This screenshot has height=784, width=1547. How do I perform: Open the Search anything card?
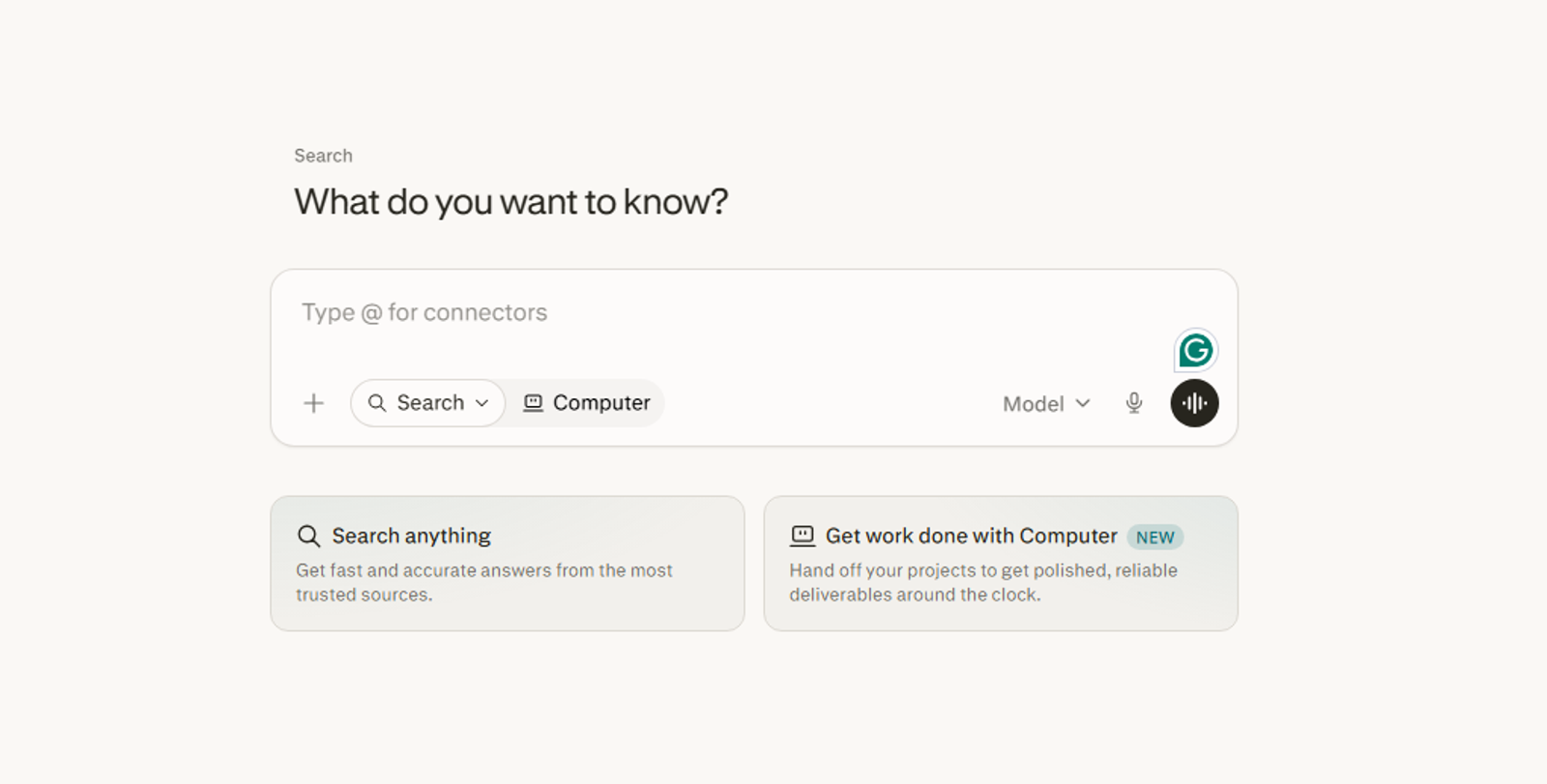click(x=508, y=564)
